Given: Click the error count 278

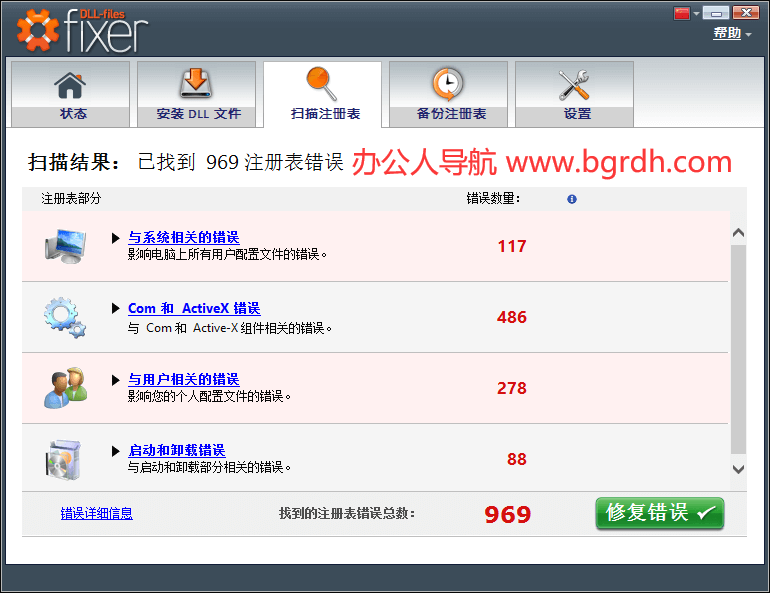Looking at the screenshot, I should click(512, 388).
